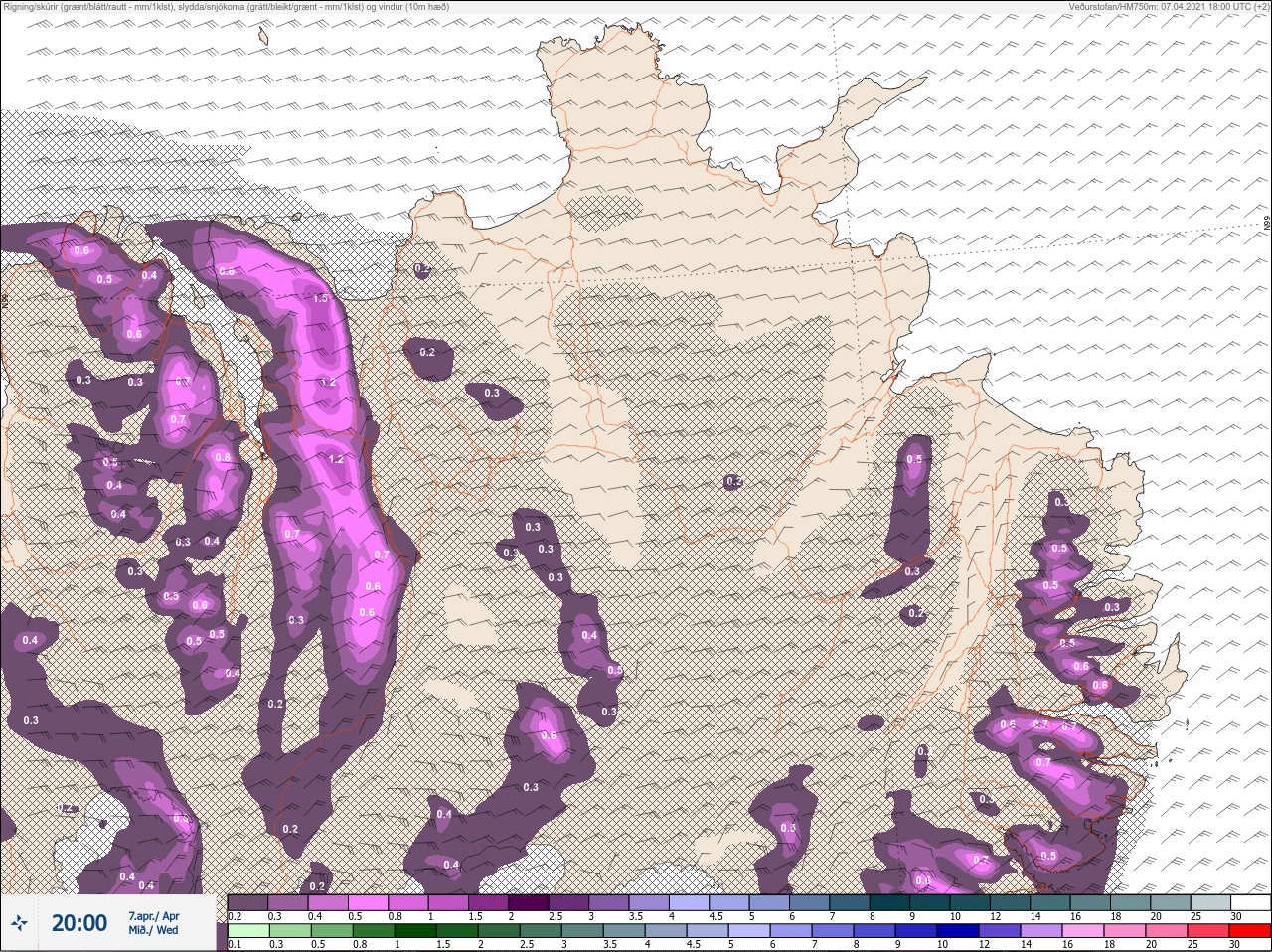Click the weekday text "Mið./ Wed"
This screenshot has height=952, width=1272.
click(x=153, y=930)
